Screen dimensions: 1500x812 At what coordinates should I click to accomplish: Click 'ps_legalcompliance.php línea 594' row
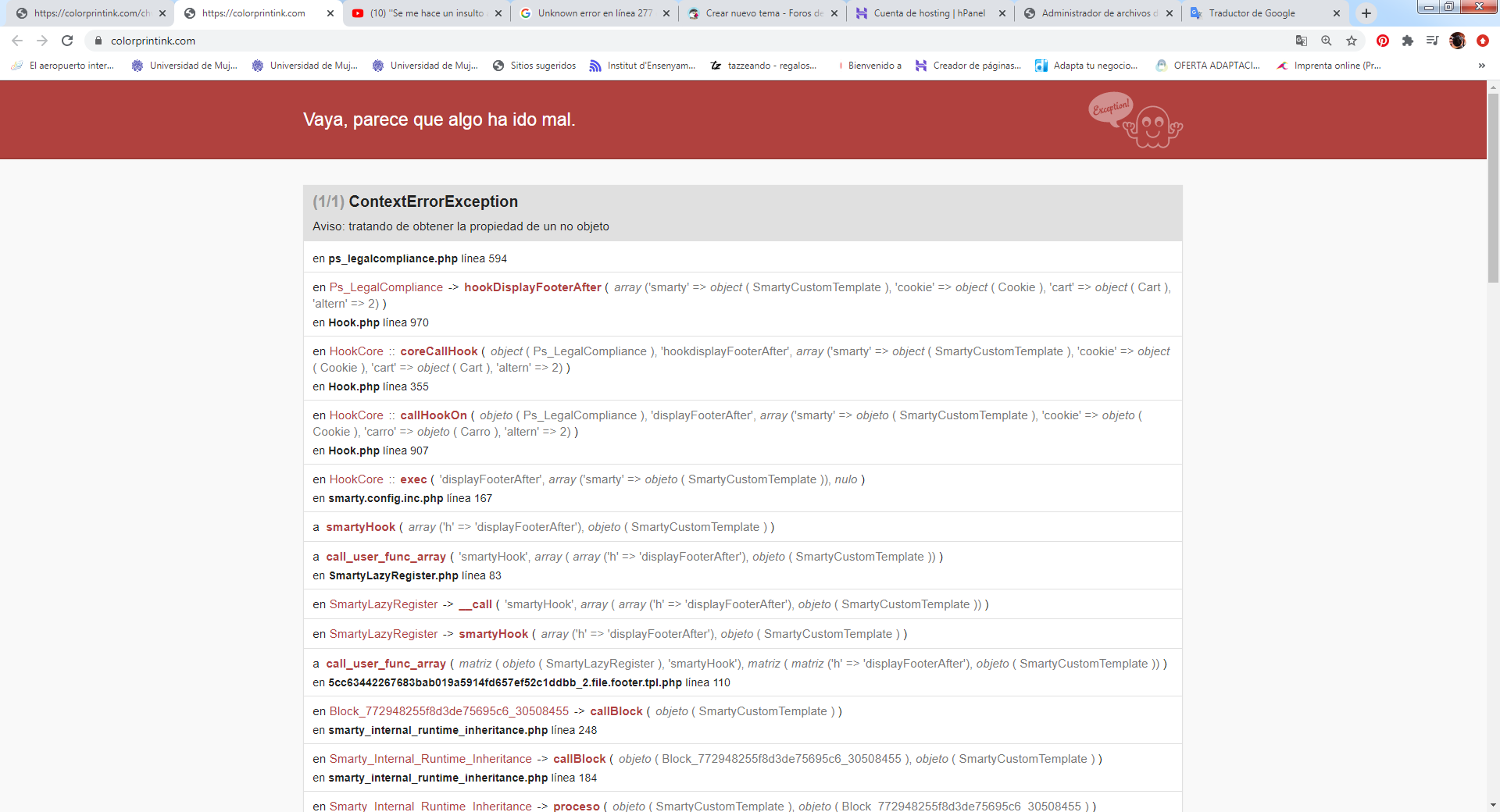742,258
